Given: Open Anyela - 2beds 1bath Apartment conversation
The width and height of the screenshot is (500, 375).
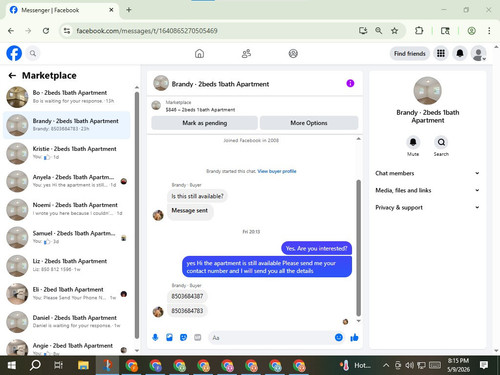Looking at the screenshot, I should click(x=67, y=181).
